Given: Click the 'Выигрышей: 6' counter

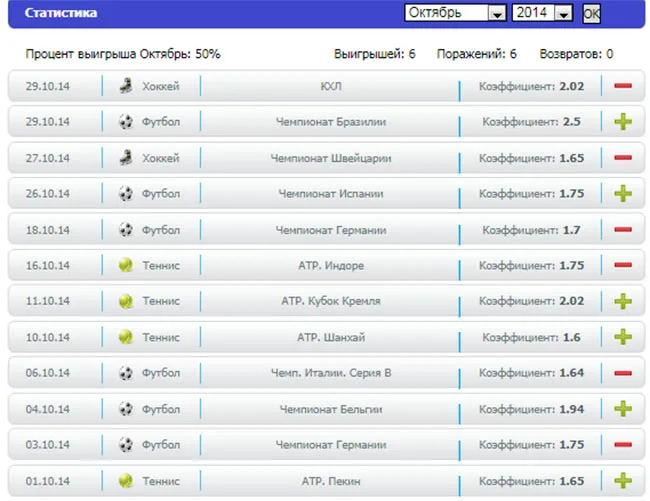Looking at the screenshot, I should click(374, 54).
